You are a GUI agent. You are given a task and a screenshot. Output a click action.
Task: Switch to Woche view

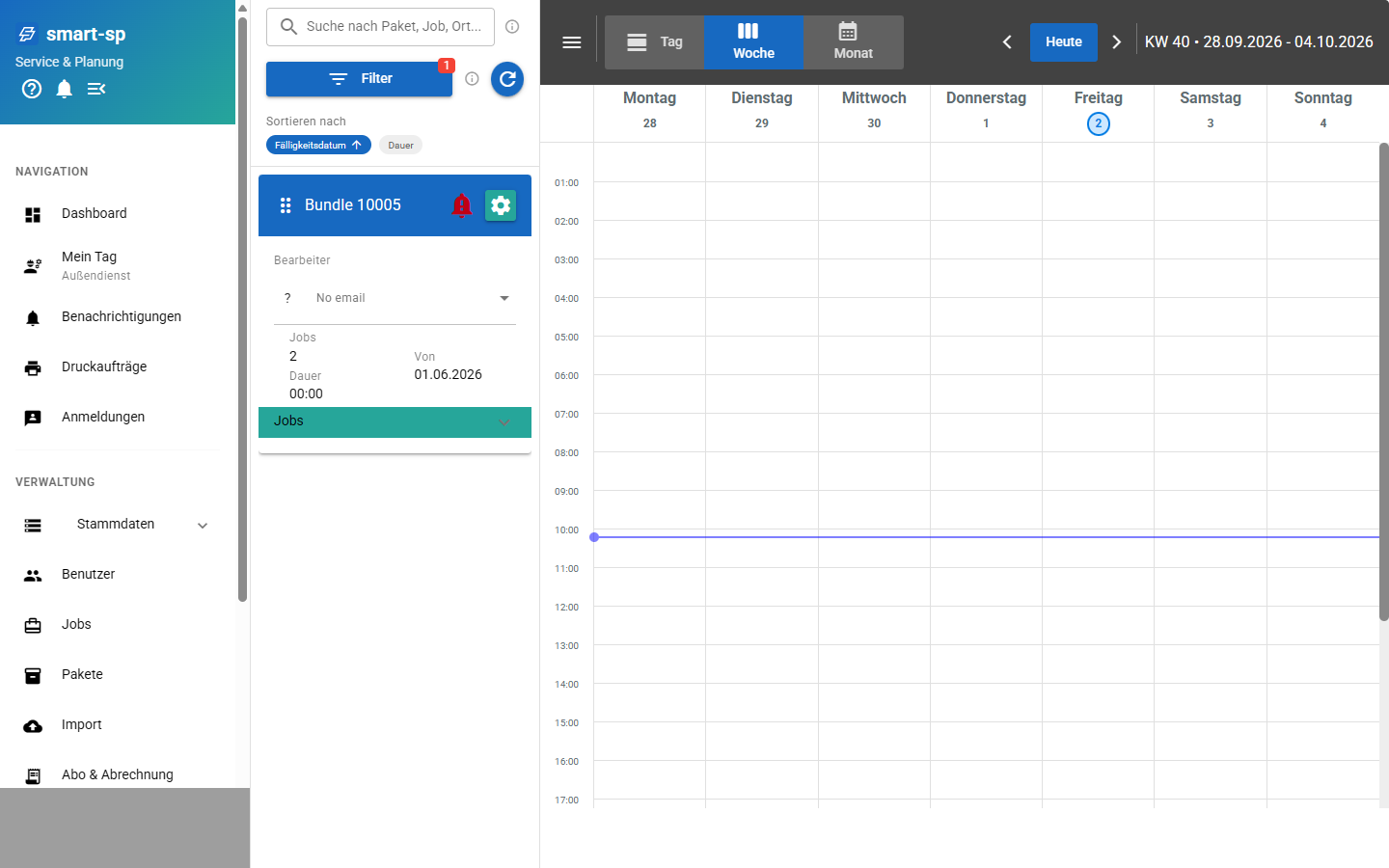click(x=753, y=42)
